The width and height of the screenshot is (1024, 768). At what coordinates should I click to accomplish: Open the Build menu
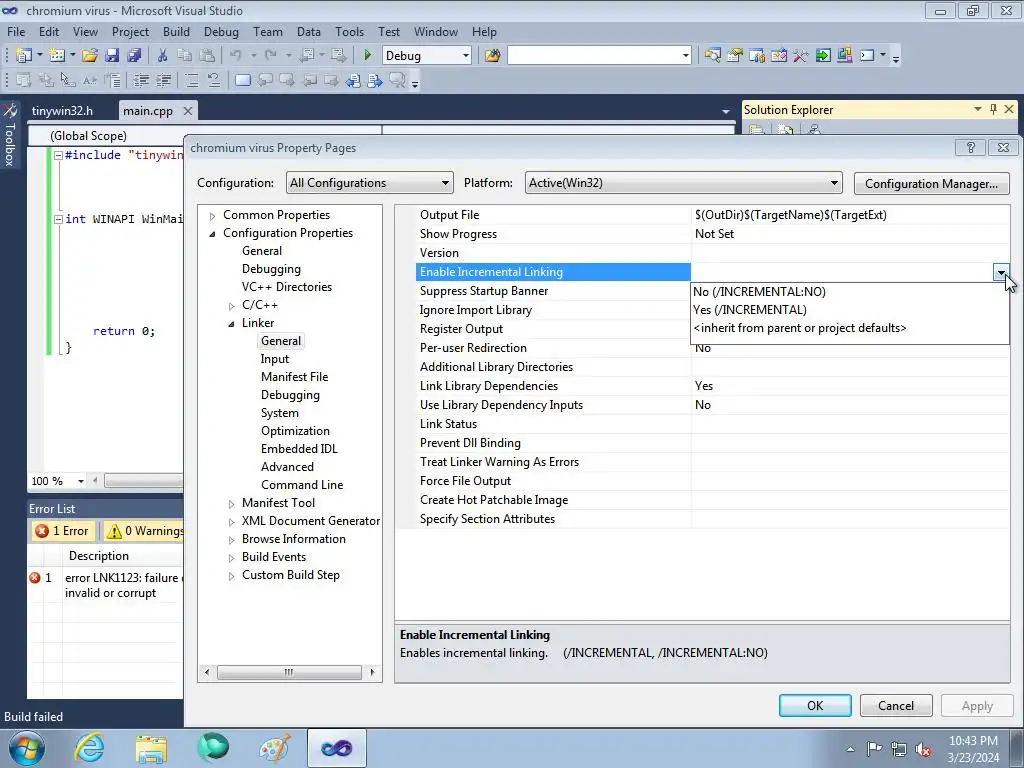[x=176, y=31]
